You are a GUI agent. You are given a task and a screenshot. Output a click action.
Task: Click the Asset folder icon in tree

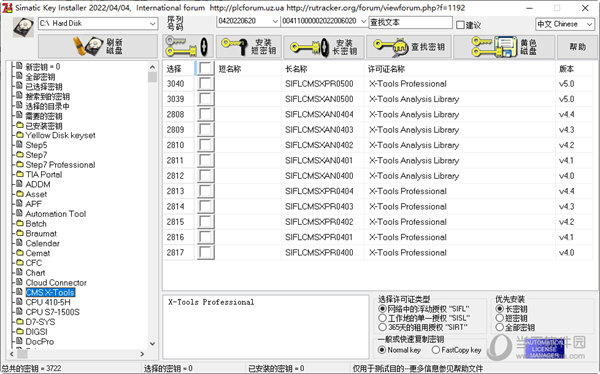point(20,194)
